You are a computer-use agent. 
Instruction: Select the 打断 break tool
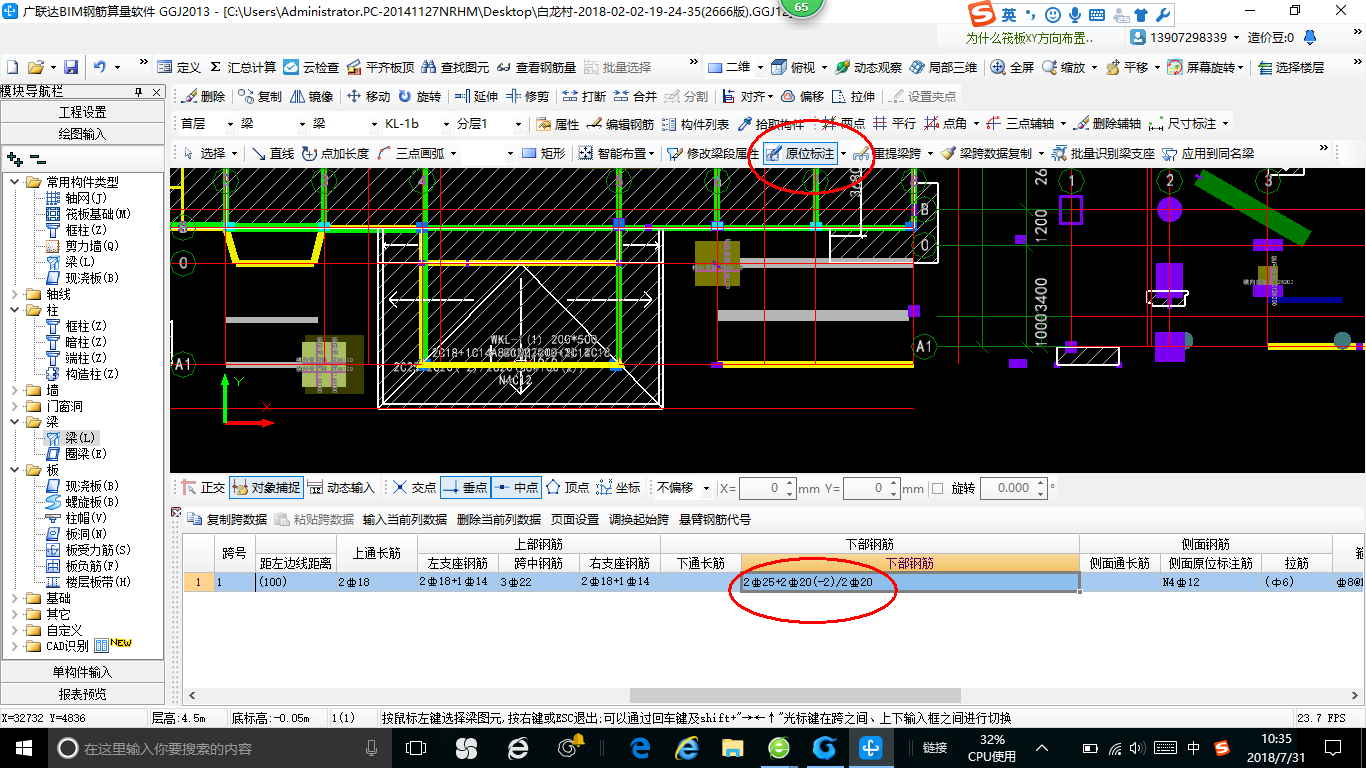584,96
